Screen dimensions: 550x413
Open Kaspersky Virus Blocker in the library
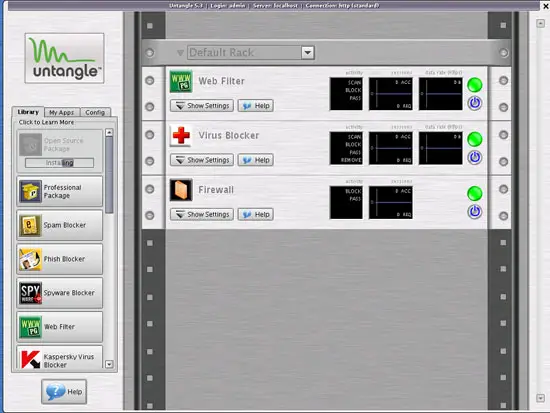pos(60,357)
